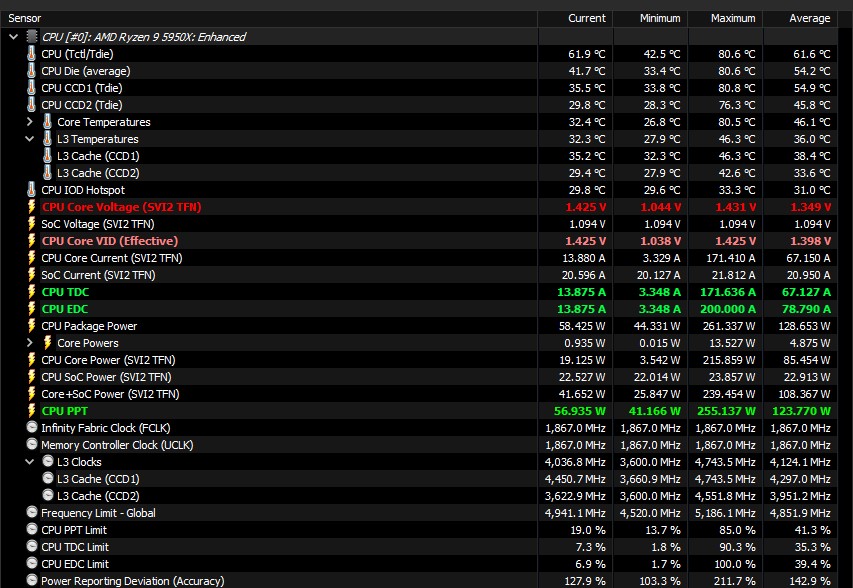Select Frequency Limit - Global label
Viewport: 853px width, 588px height.
98,513
